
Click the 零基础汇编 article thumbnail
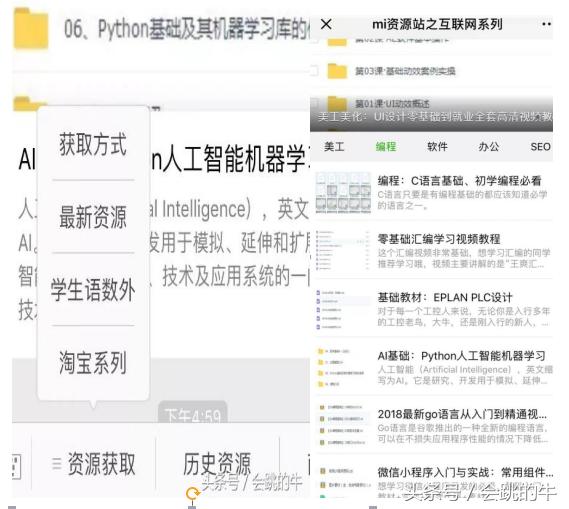point(343,251)
